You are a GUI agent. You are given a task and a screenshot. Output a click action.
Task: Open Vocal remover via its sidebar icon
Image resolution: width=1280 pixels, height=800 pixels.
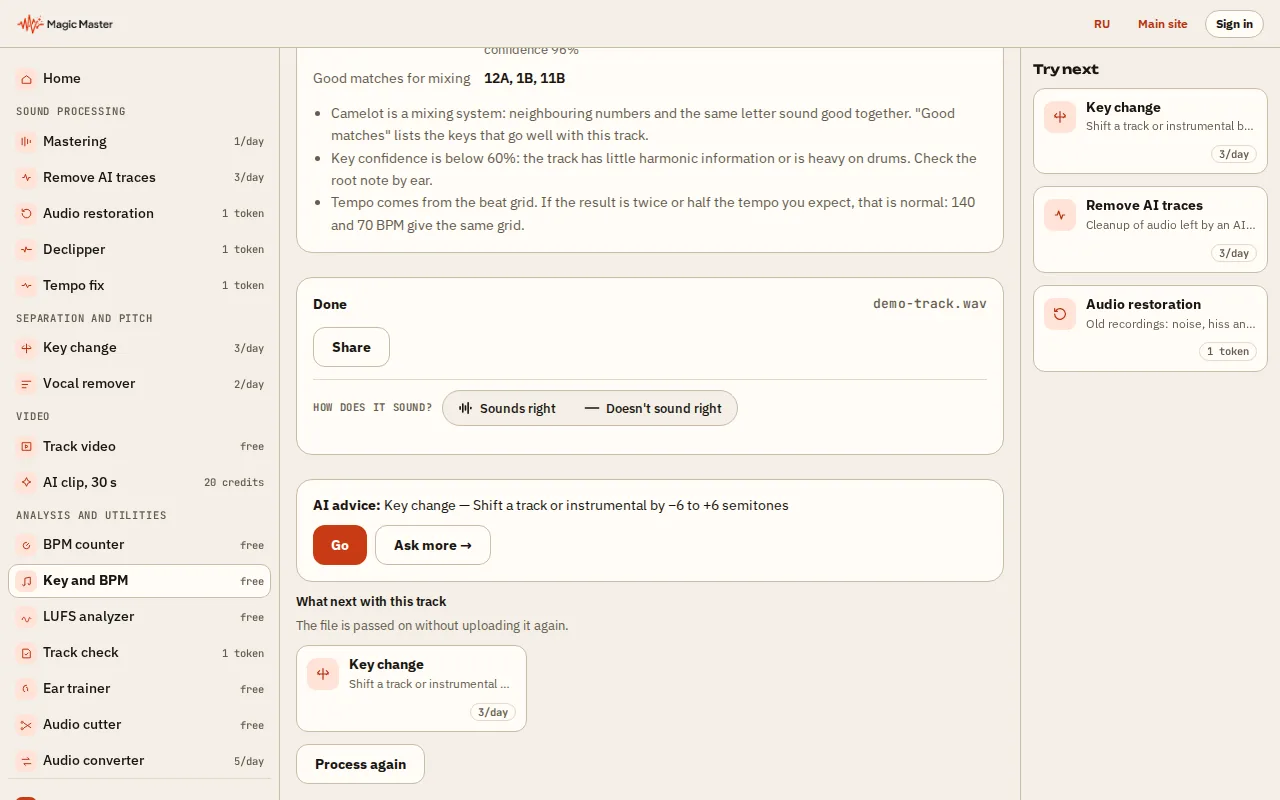(26, 384)
